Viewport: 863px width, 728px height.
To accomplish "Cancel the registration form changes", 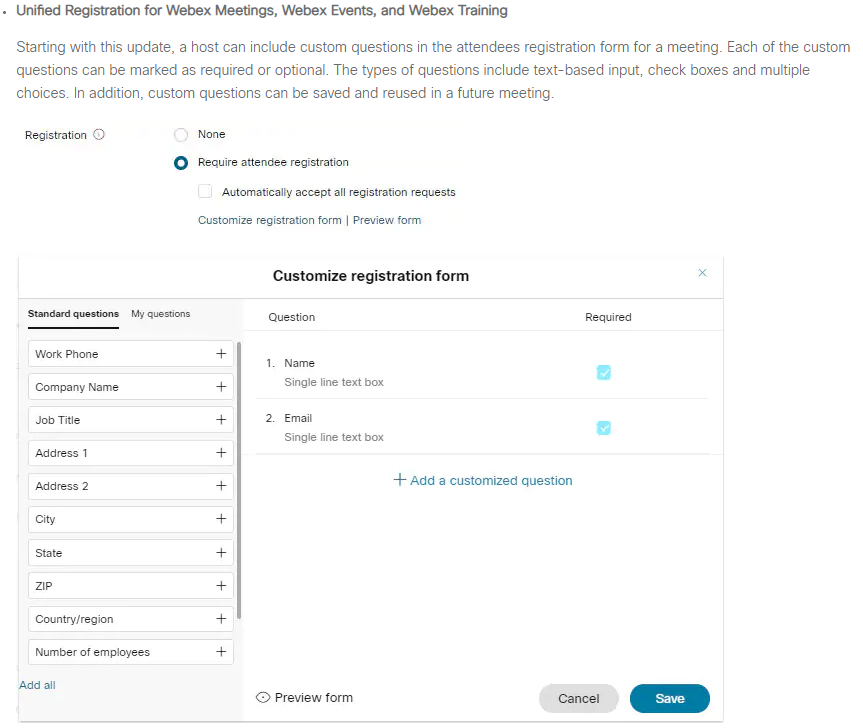I will pos(578,698).
